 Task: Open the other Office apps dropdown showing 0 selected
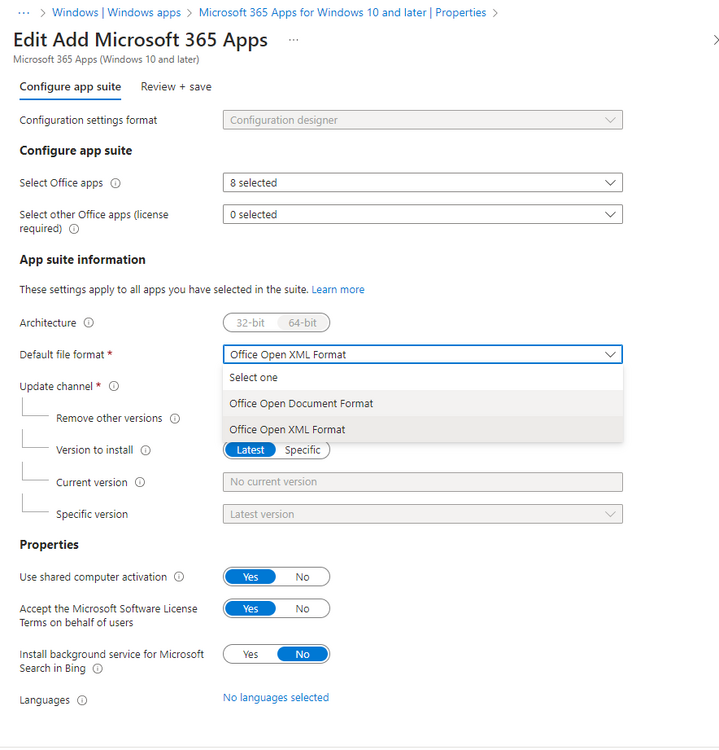tap(423, 214)
